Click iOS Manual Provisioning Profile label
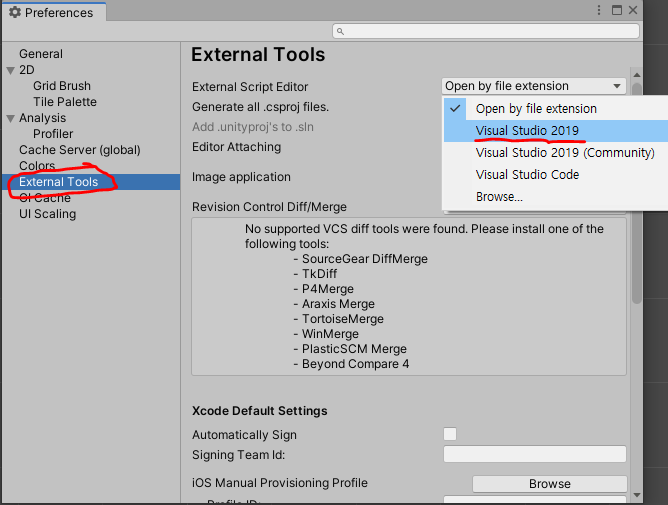The image size is (668, 505). [279, 483]
